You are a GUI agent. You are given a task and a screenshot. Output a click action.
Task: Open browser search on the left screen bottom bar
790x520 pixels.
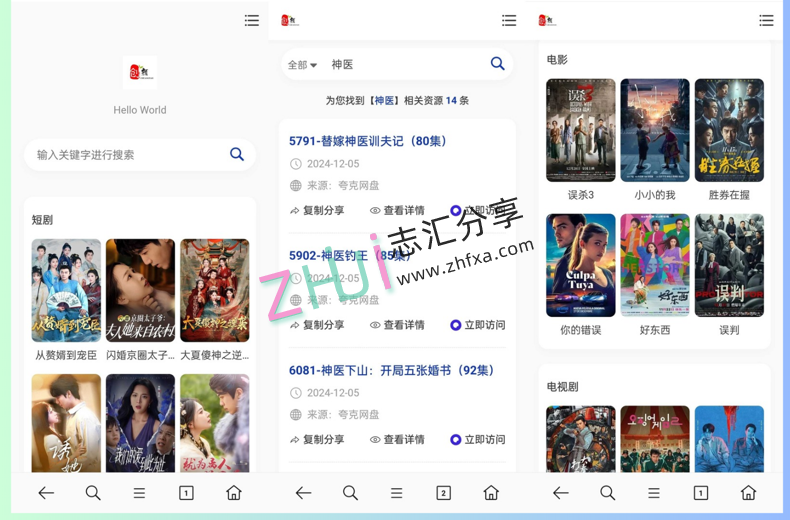click(x=93, y=493)
